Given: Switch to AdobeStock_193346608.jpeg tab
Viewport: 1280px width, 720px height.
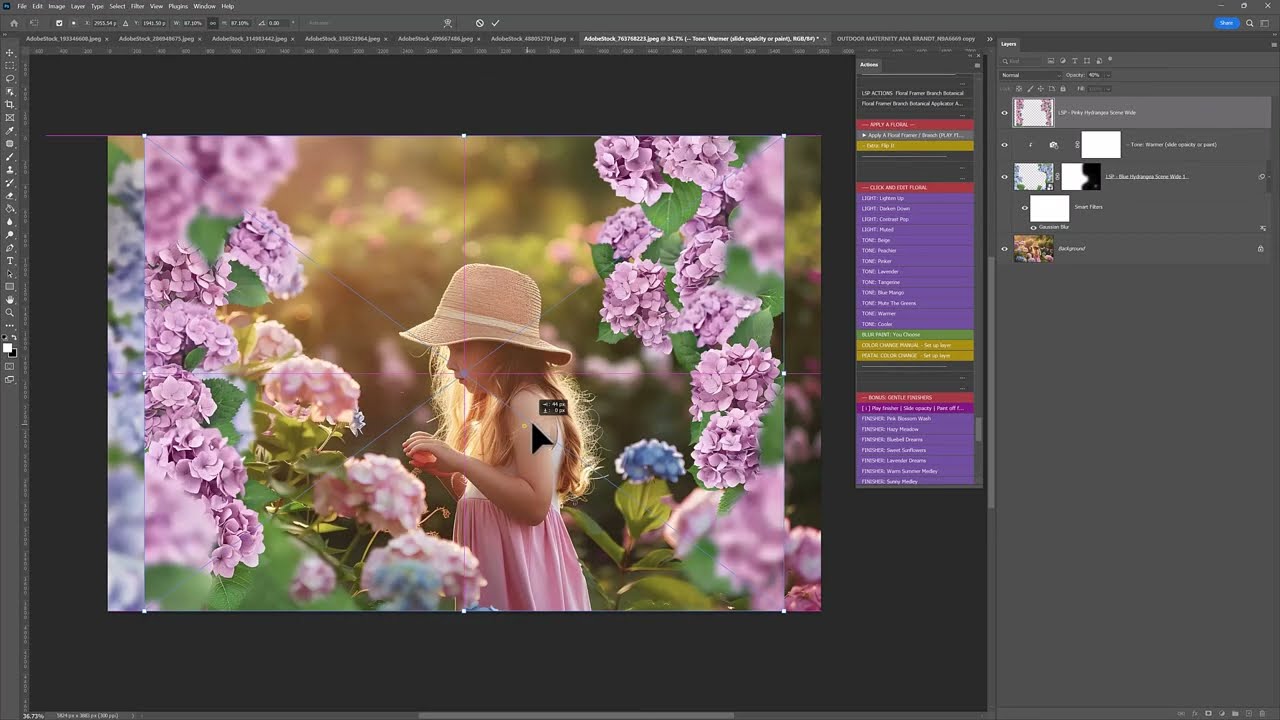Looking at the screenshot, I should point(64,39).
